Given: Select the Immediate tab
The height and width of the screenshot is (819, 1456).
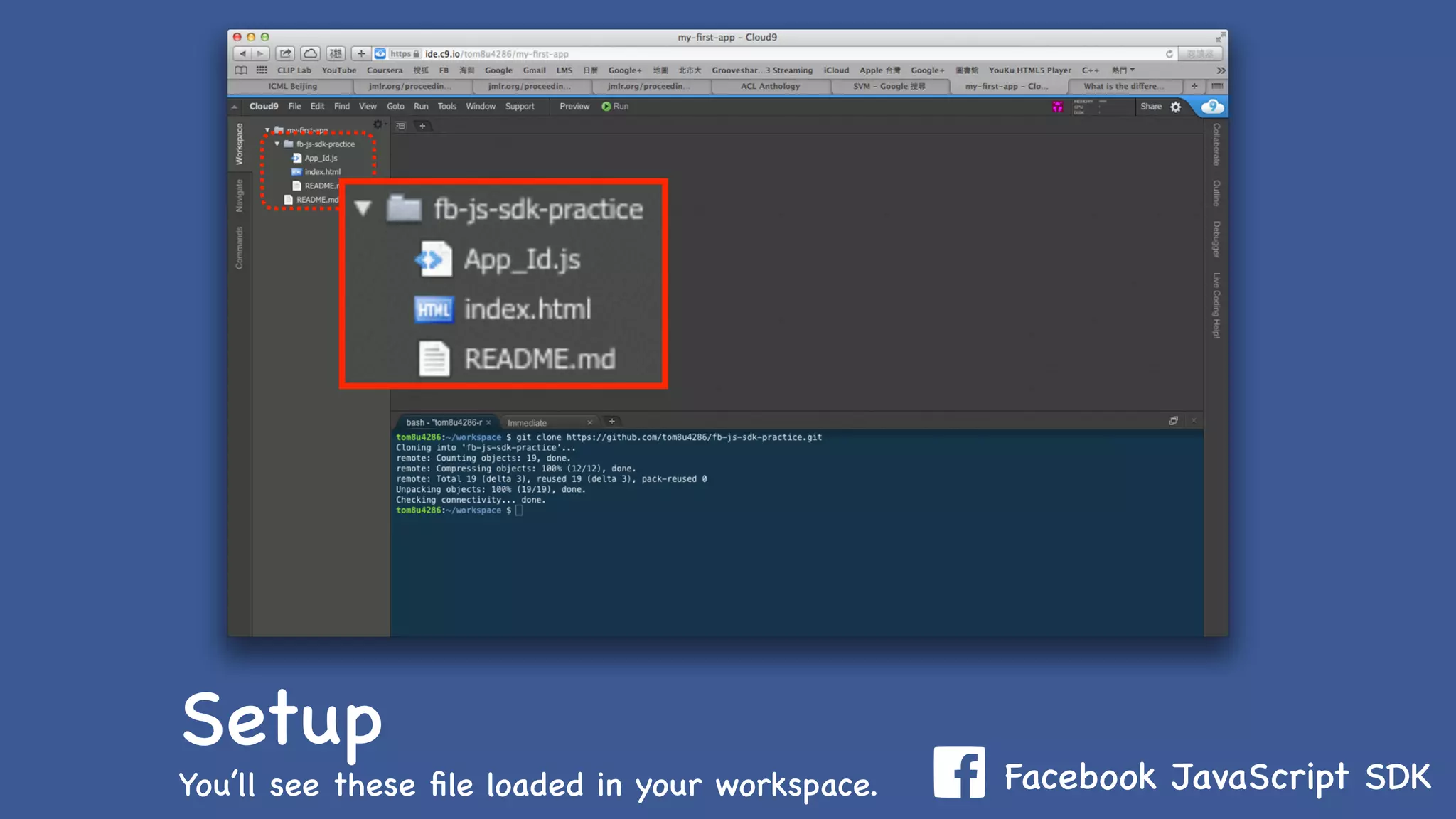Looking at the screenshot, I should [x=528, y=423].
